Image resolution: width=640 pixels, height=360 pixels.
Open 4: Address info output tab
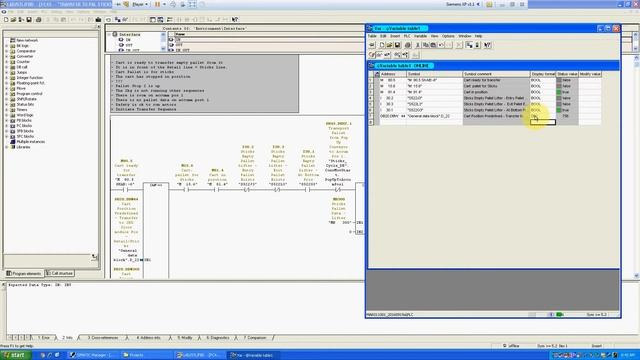[x=148, y=338]
